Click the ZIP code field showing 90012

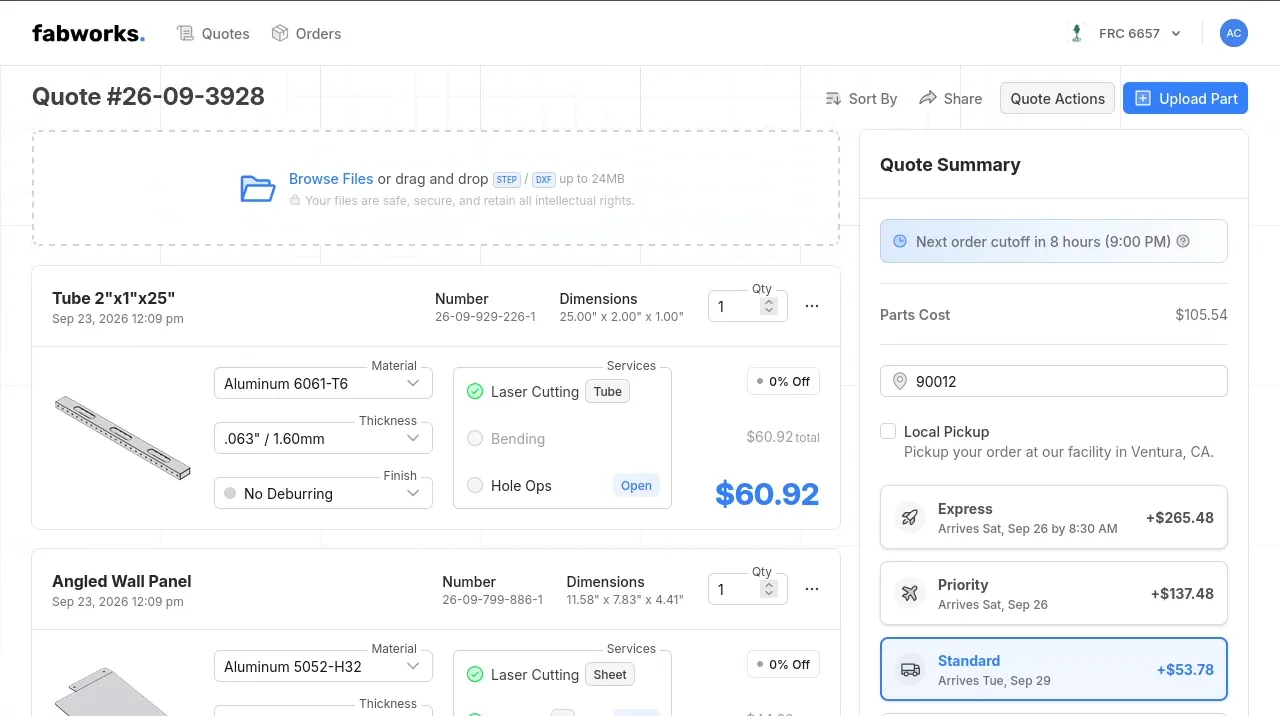pyautogui.click(x=1053, y=381)
